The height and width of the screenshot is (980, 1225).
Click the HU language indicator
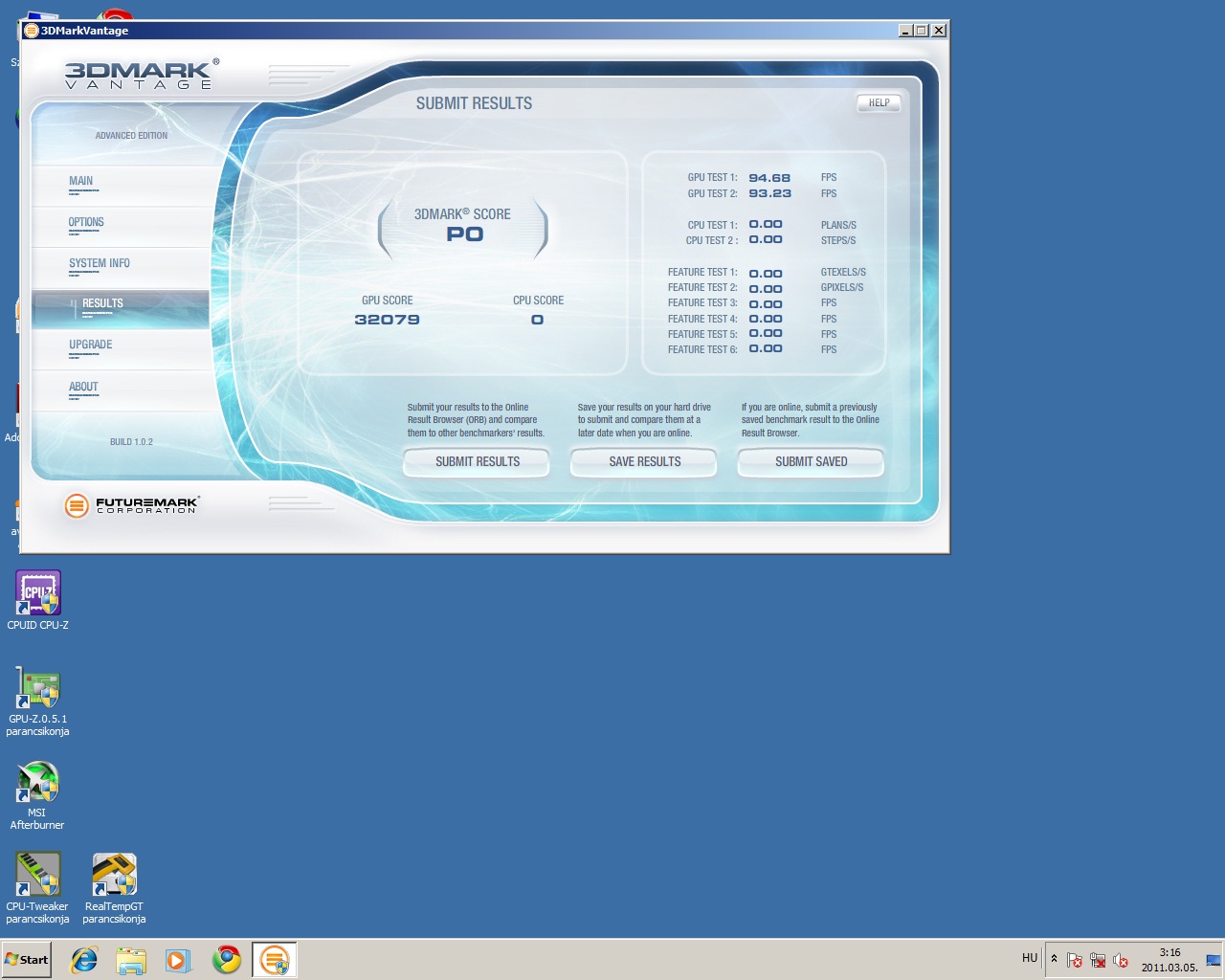coord(1030,958)
